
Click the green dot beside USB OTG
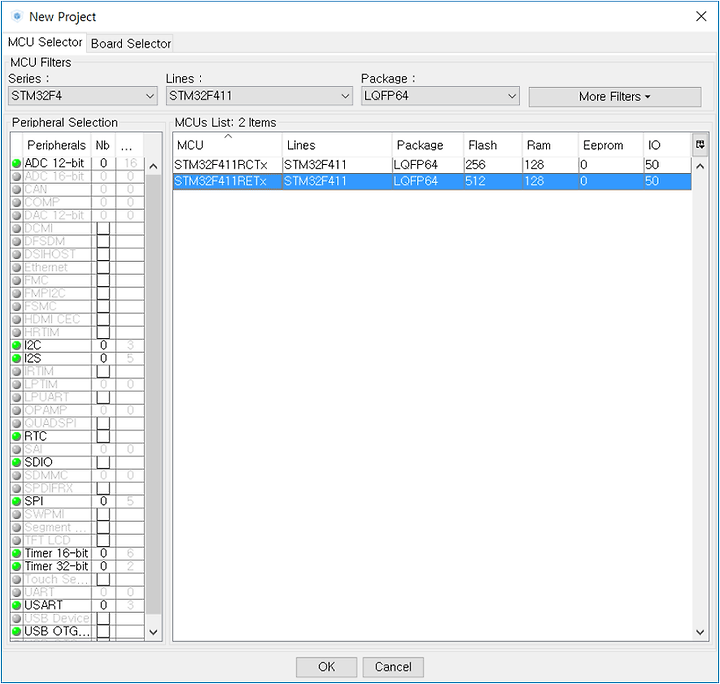(17, 631)
